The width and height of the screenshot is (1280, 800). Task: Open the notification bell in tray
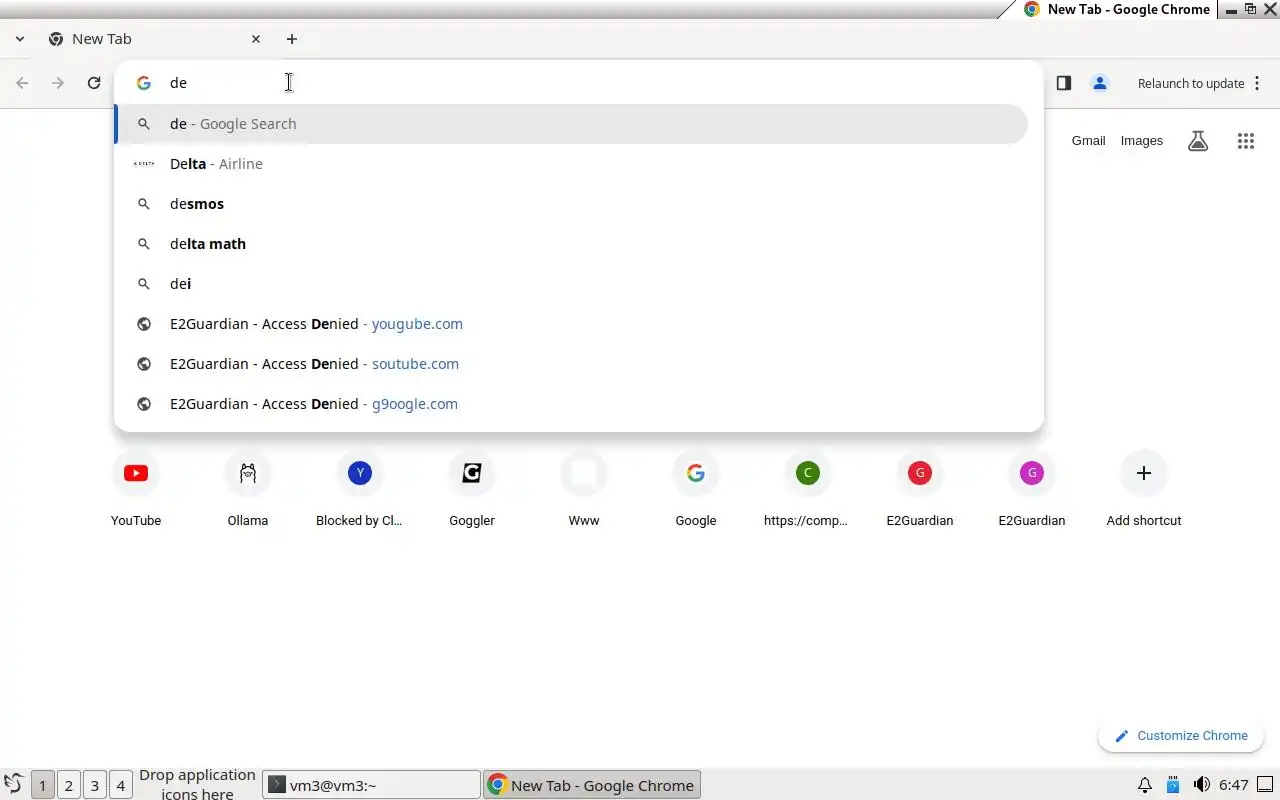(x=1146, y=785)
